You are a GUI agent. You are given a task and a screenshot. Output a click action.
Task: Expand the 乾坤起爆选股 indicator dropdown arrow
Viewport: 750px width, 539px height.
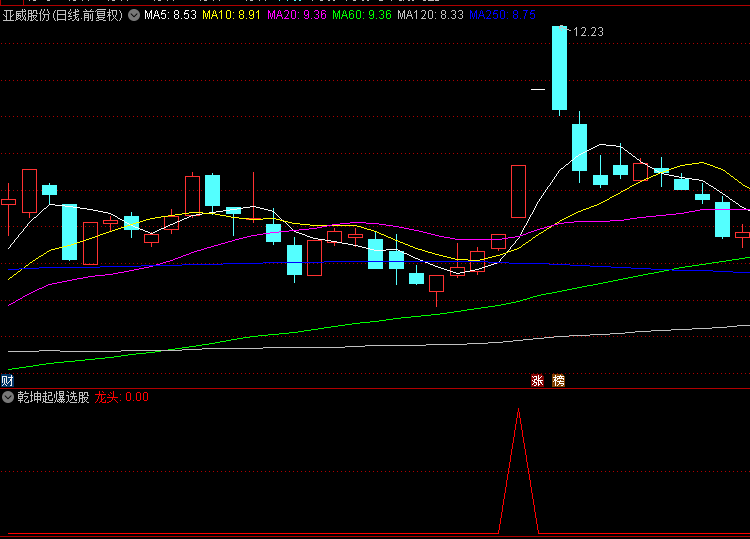[8, 397]
